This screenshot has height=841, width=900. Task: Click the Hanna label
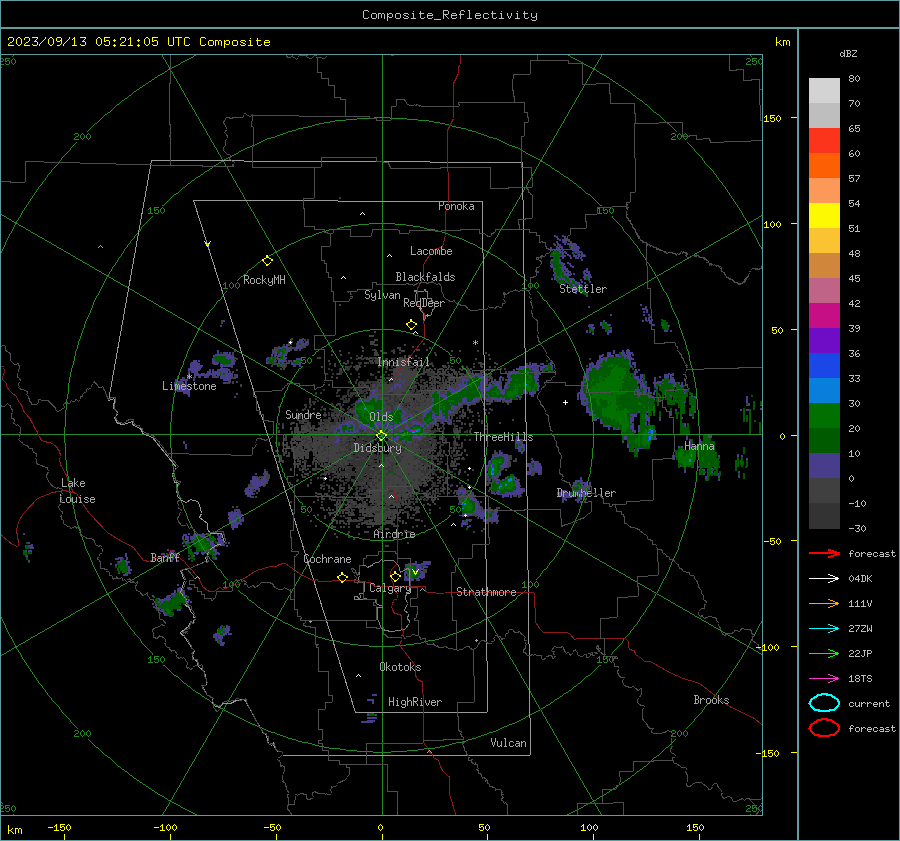point(699,445)
